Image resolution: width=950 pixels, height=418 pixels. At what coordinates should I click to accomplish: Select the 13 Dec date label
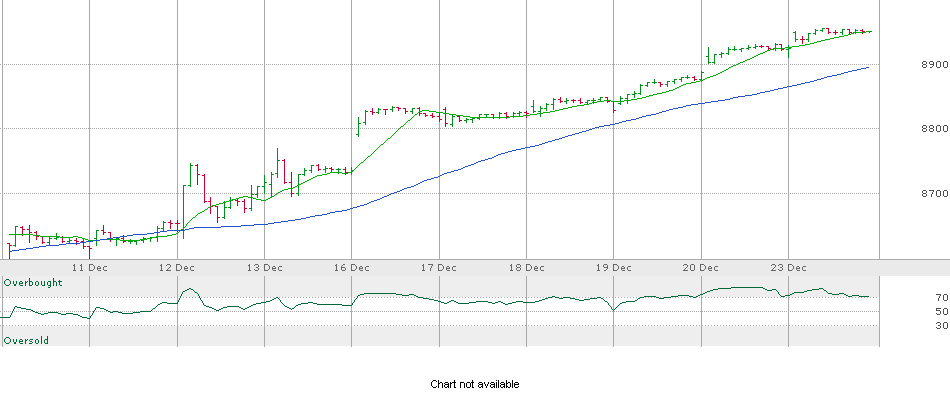[x=265, y=267]
